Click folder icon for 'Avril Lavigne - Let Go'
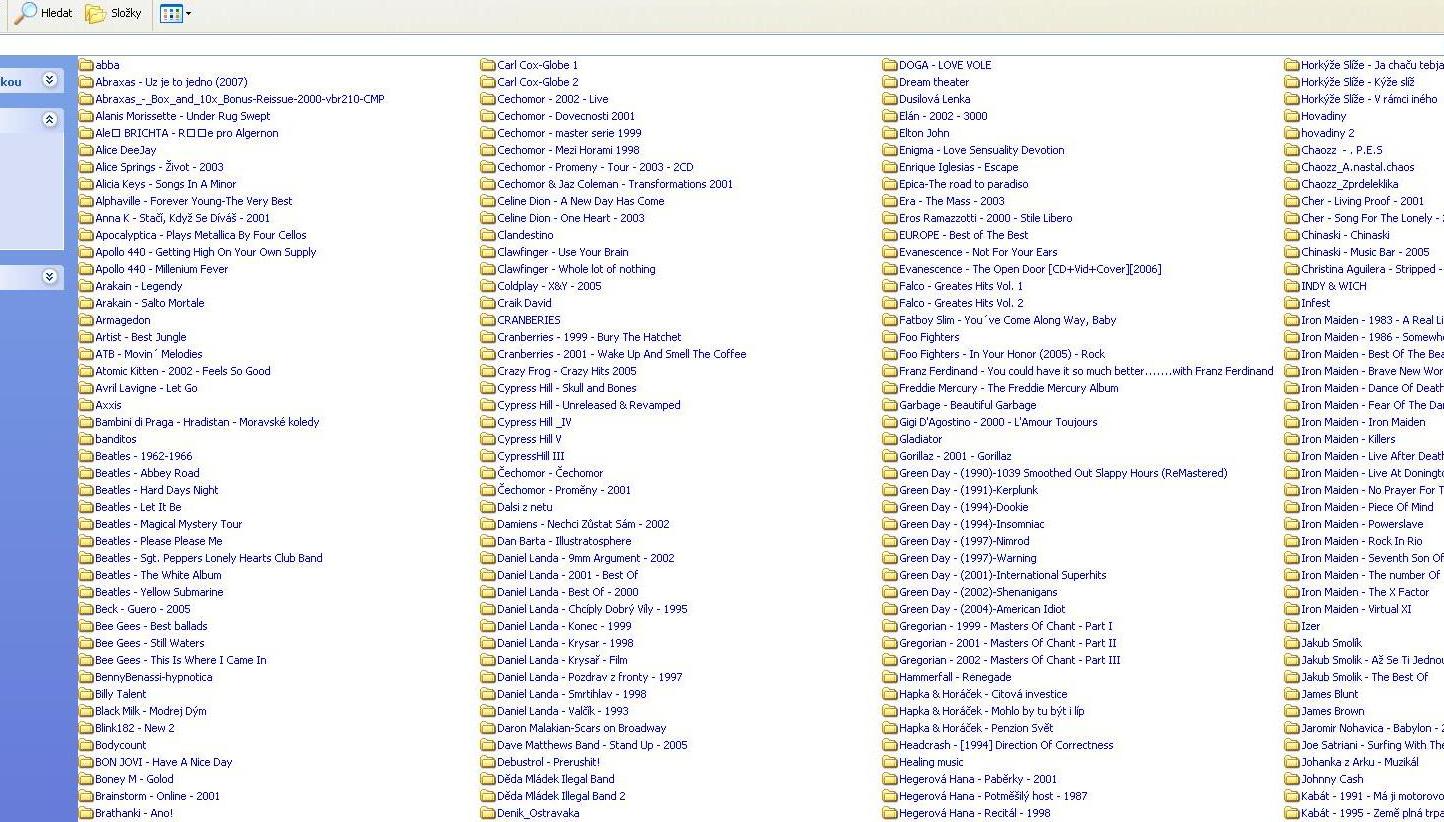 86,388
